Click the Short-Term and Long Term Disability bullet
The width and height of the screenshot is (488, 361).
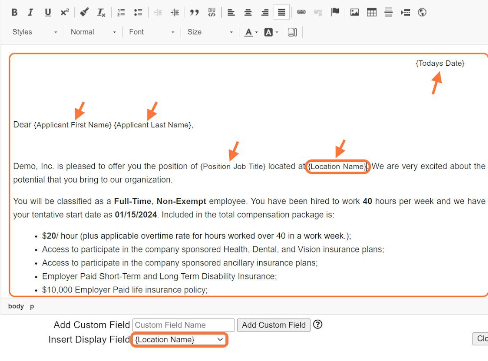click(159, 277)
